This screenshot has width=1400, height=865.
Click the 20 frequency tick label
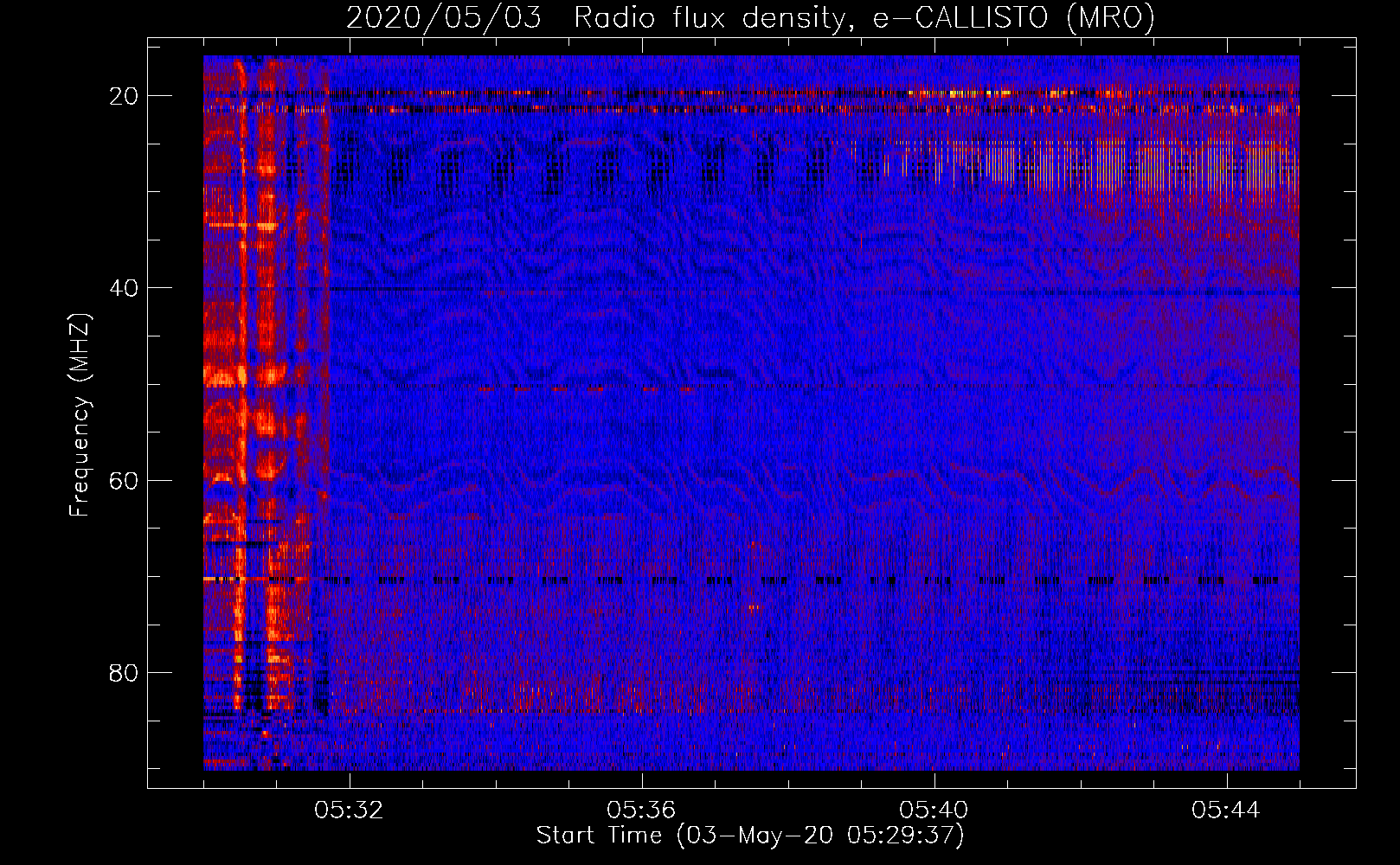coord(125,96)
